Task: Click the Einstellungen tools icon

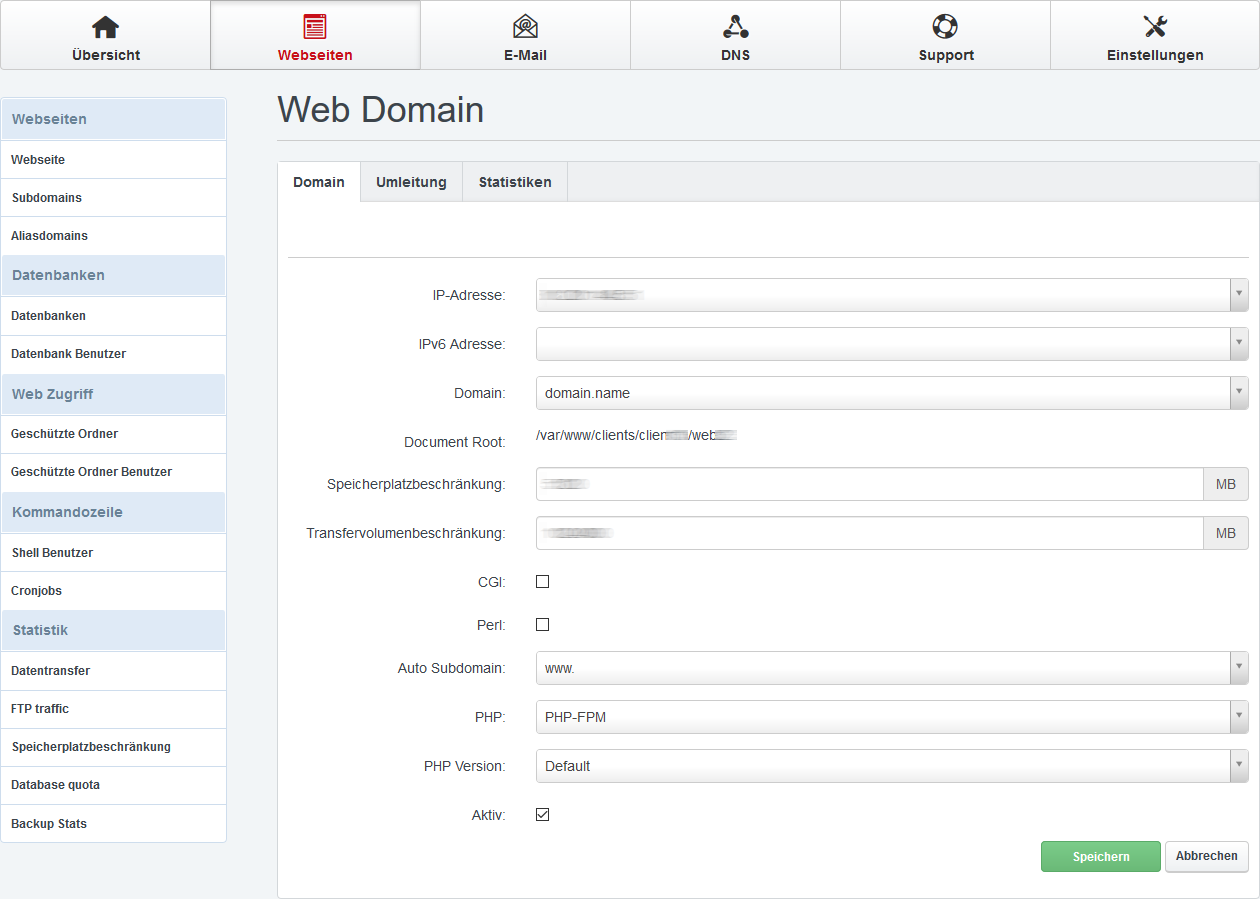Action: tap(1155, 26)
